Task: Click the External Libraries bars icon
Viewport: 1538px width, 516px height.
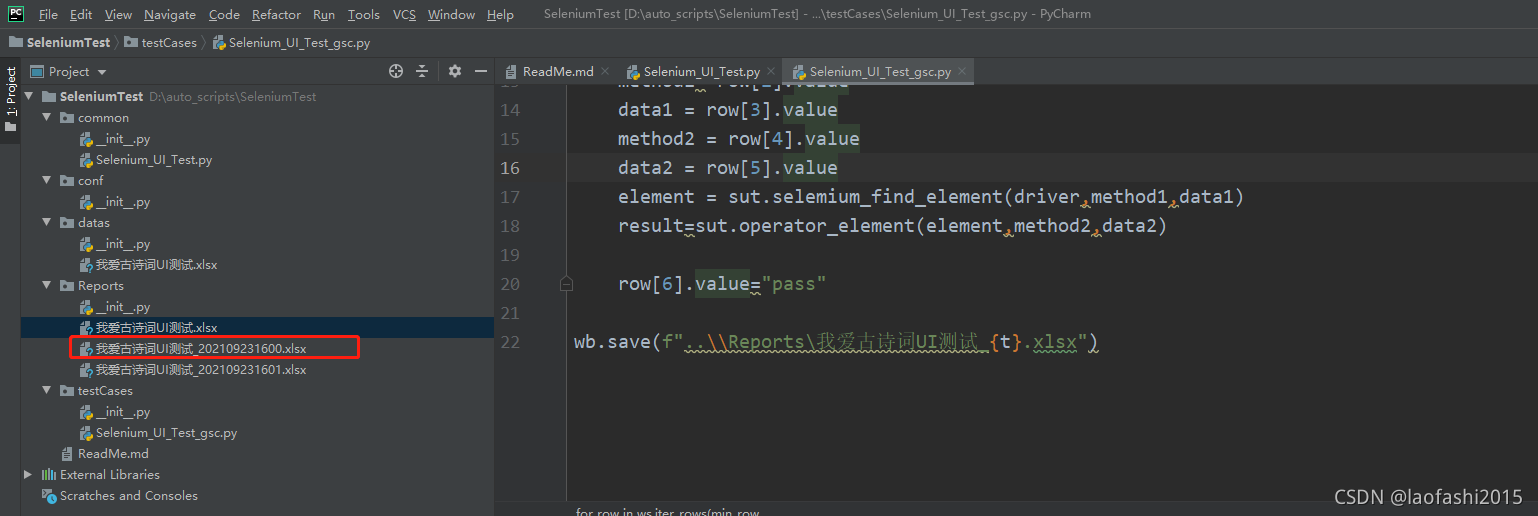Action: [48, 475]
